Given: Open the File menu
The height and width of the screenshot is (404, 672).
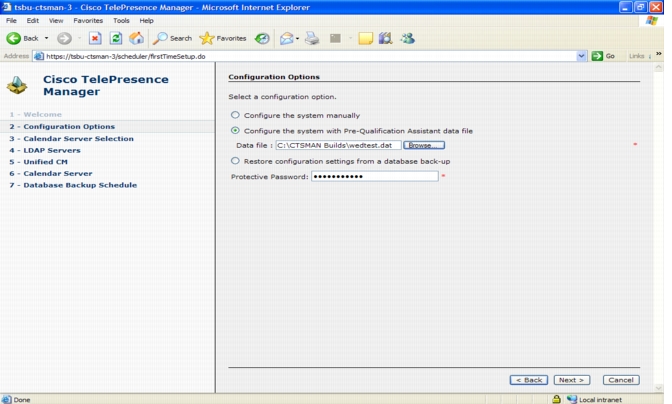Looking at the screenshot, I should click(11, 21).
